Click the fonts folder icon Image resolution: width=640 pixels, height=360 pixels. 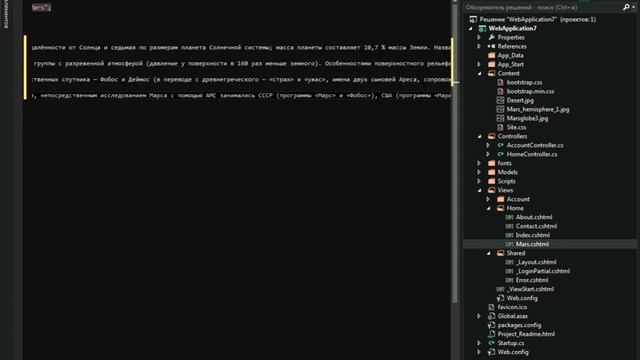(491, 163)
